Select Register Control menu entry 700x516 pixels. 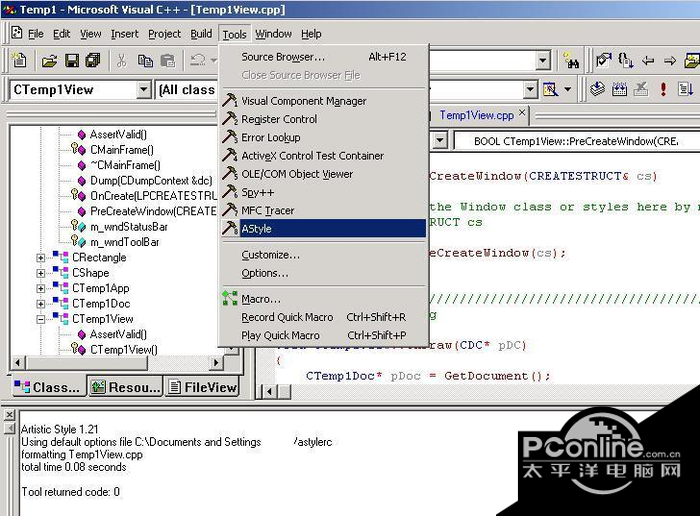(324, 119)
